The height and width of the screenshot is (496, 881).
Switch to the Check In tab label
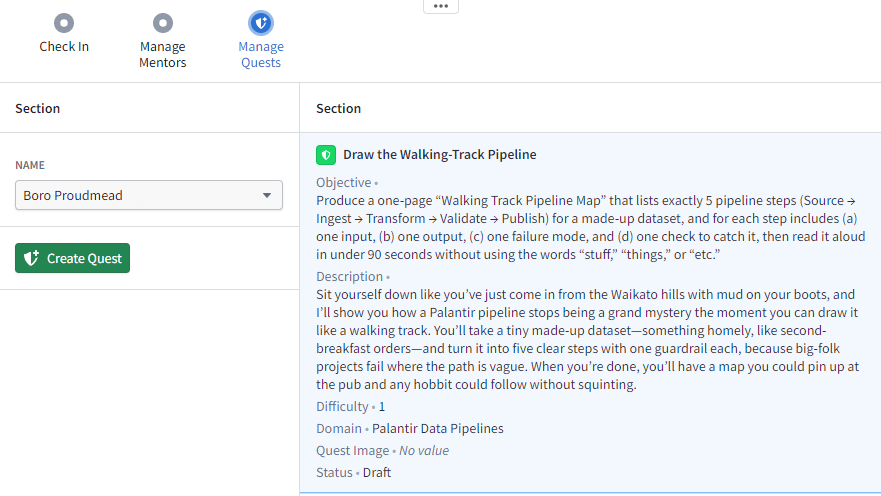pos(64,47)
